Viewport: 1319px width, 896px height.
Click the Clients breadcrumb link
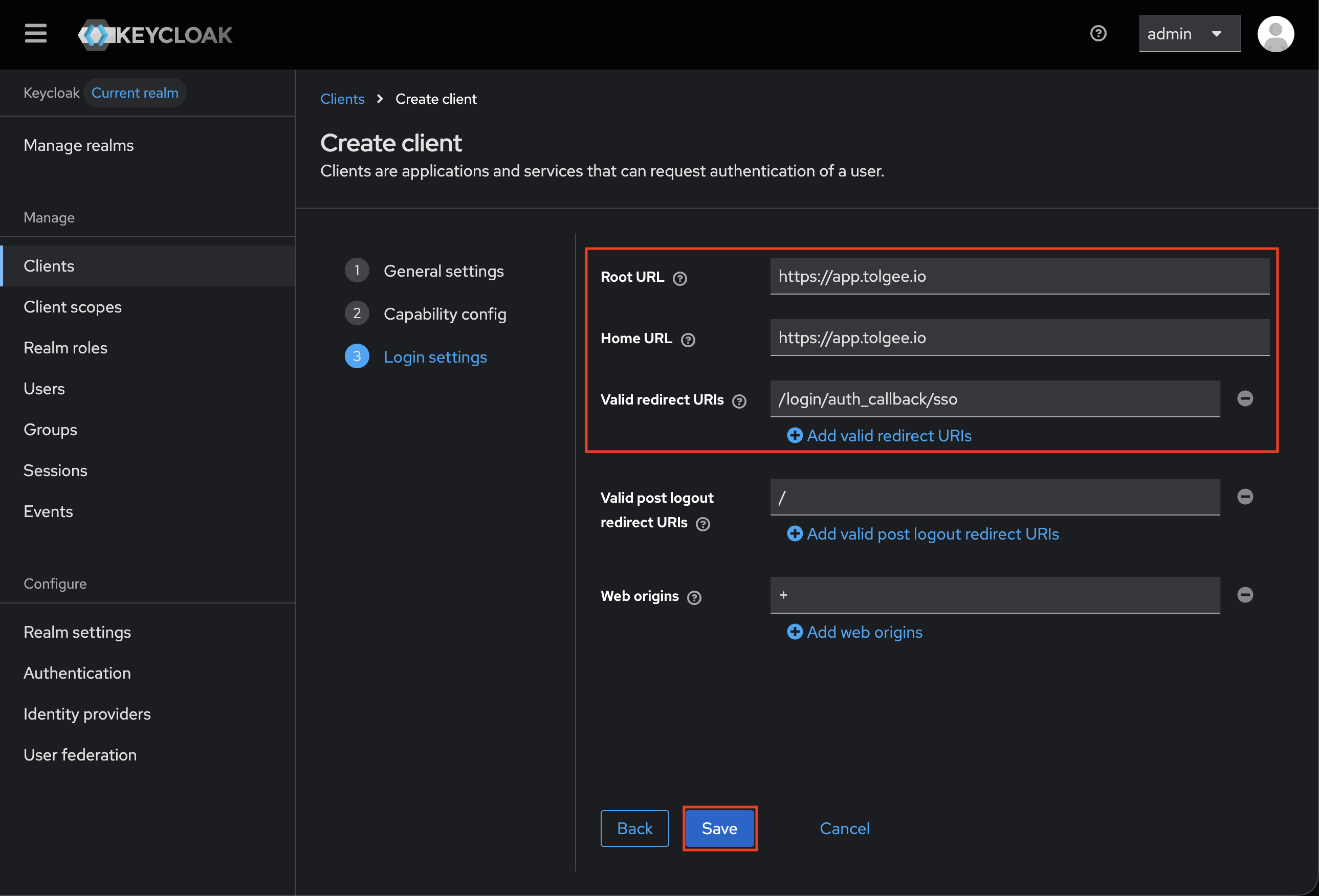342,99
